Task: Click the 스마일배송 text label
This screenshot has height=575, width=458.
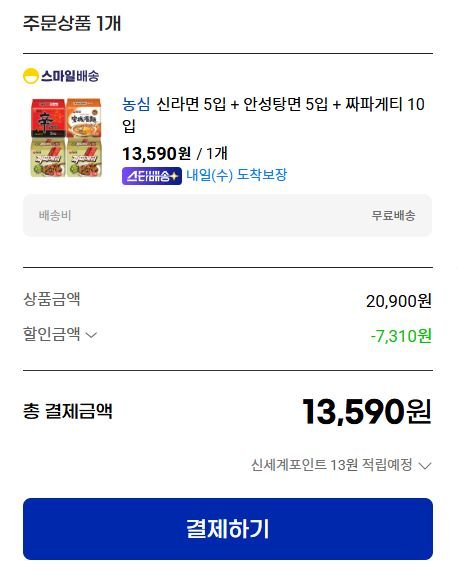Action: [70, 76]
